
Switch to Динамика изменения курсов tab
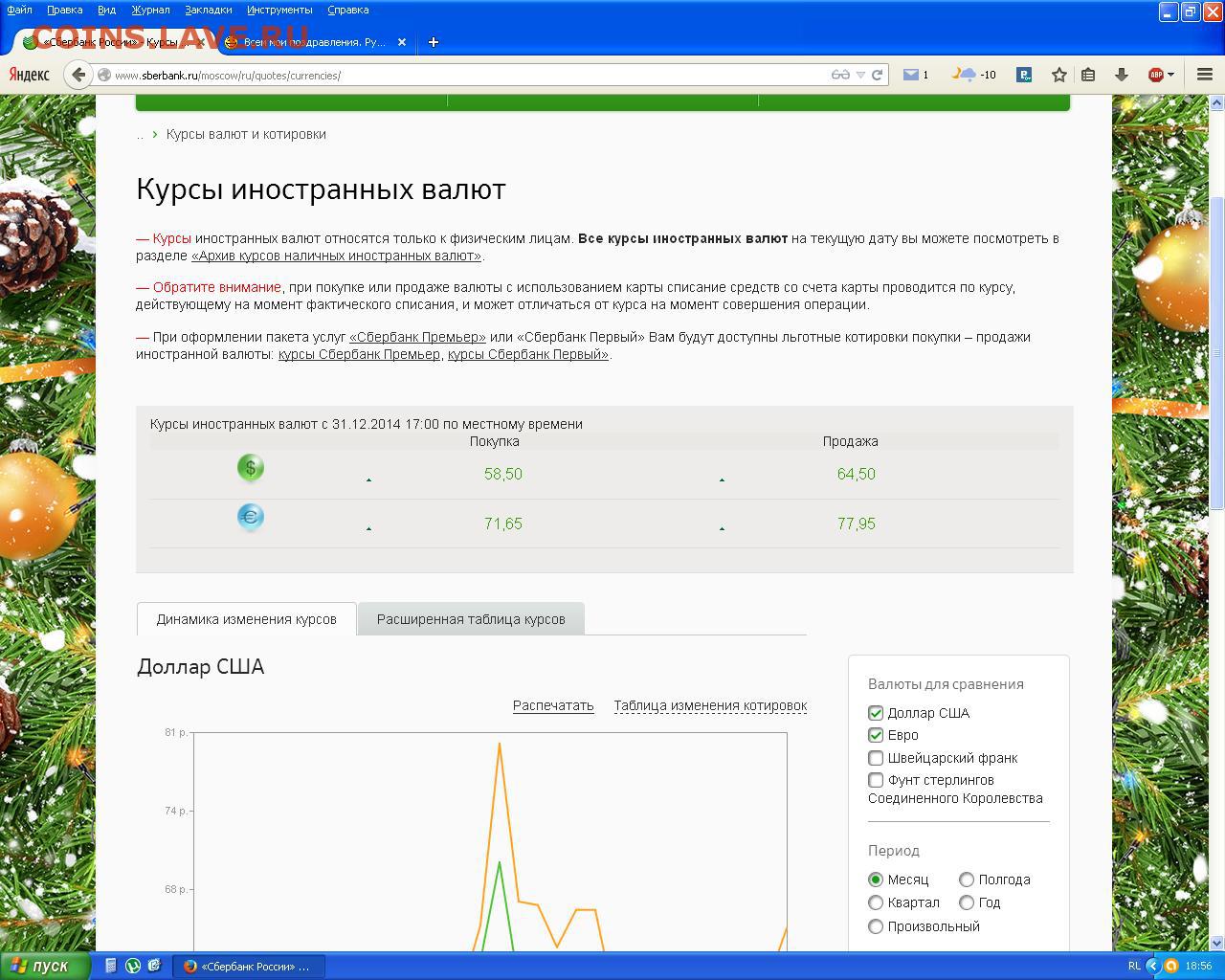click(247, 619)
